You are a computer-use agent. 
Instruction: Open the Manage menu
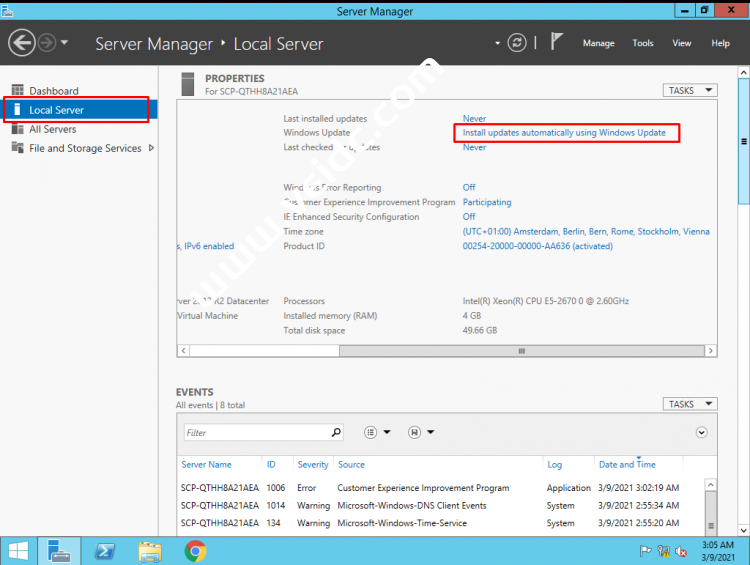[x=598, y=43]
